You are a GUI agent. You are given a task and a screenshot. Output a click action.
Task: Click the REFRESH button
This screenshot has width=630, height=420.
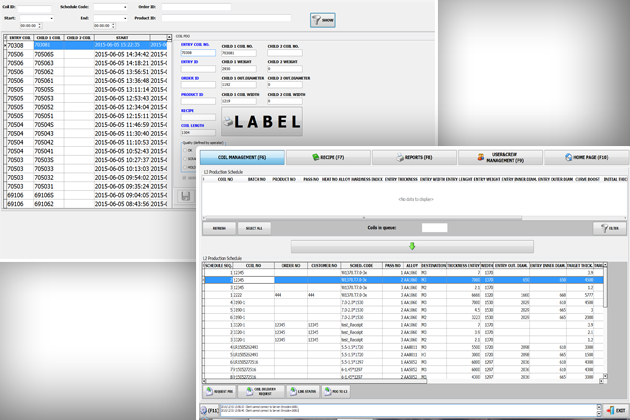tap(219, 228)
